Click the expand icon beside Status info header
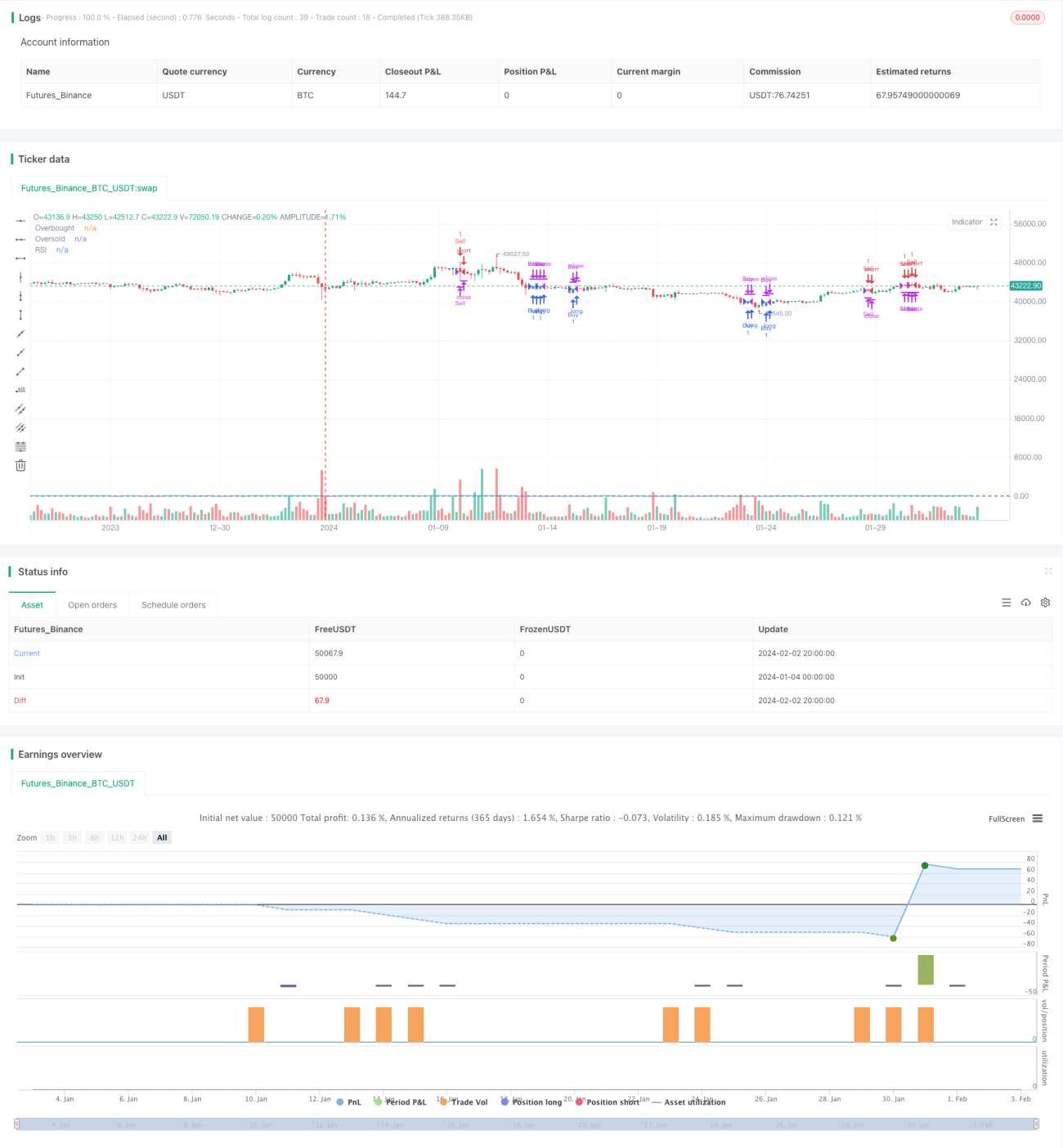The image size is (1063, 1148). (1048, 571)
